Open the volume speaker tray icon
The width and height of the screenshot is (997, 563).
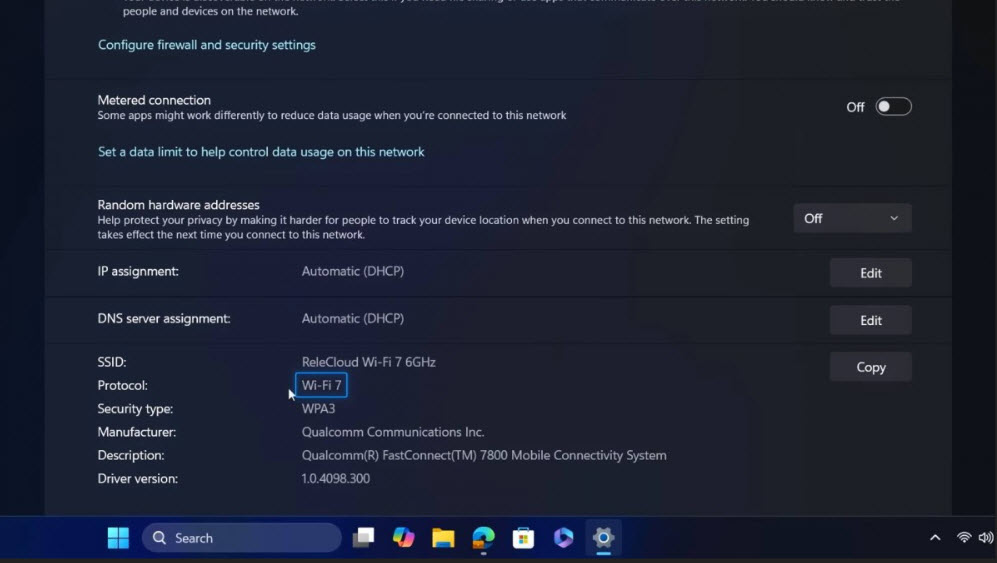[986, 538]
